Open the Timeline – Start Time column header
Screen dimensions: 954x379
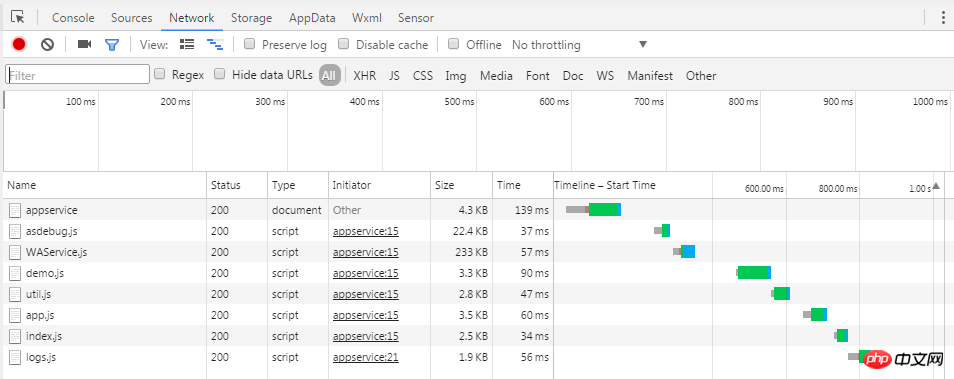pyautogui.click(x=605, y=186)
